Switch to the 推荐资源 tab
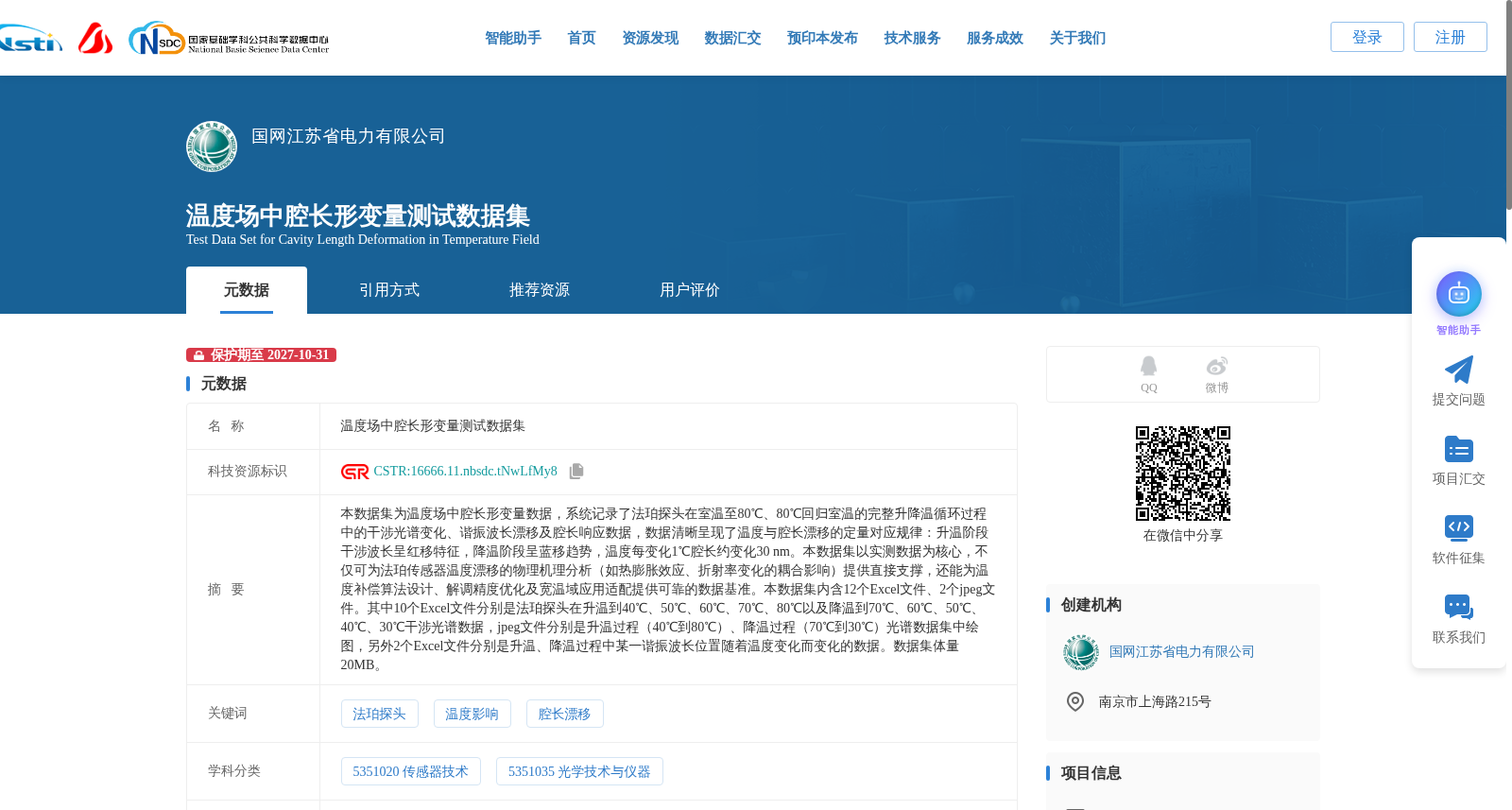This screenshot has height=810, width=1512. 540,290
